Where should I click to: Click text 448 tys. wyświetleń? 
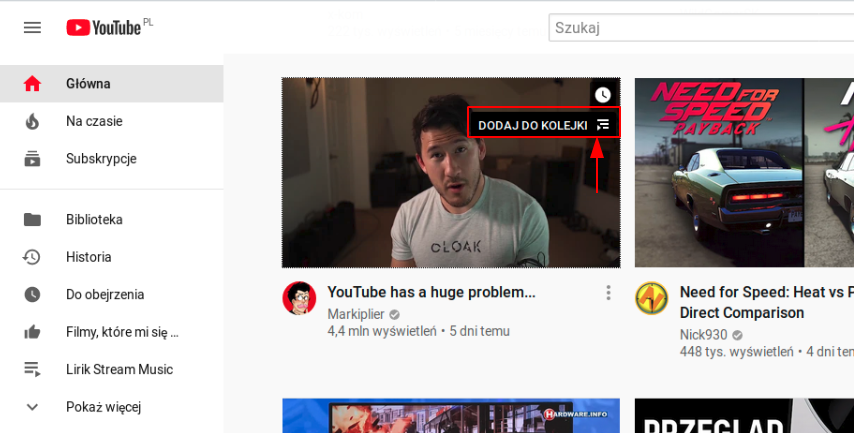736,352
